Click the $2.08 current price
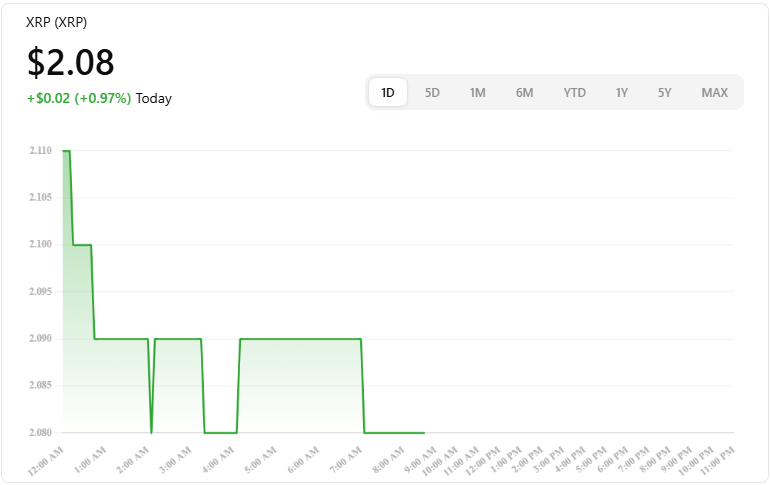This screenshot has width=770, height=485. coord(71,62)
